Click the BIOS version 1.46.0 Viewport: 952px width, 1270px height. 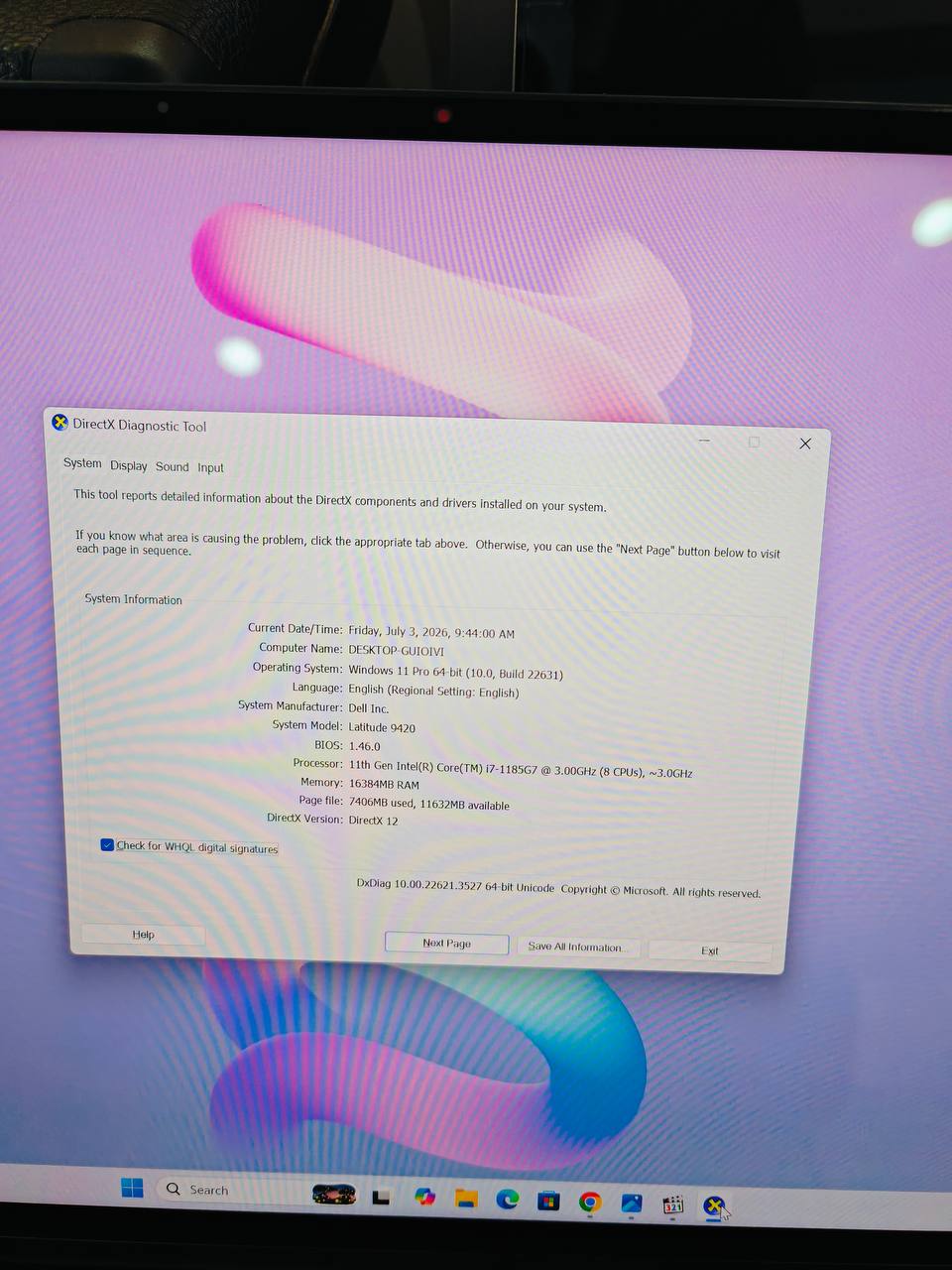point(364,746)
